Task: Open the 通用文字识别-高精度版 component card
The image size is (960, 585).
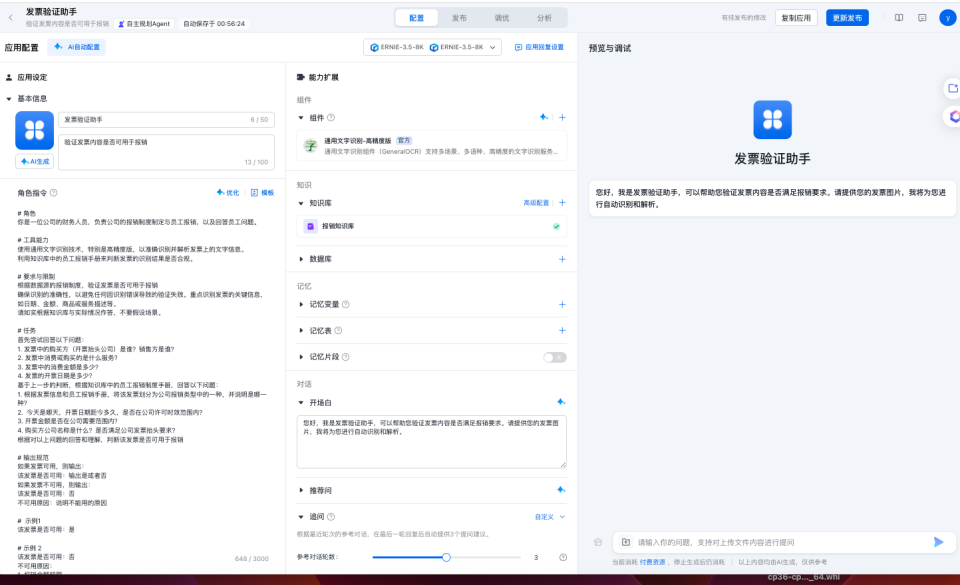Action: click(x=432, y=146)
